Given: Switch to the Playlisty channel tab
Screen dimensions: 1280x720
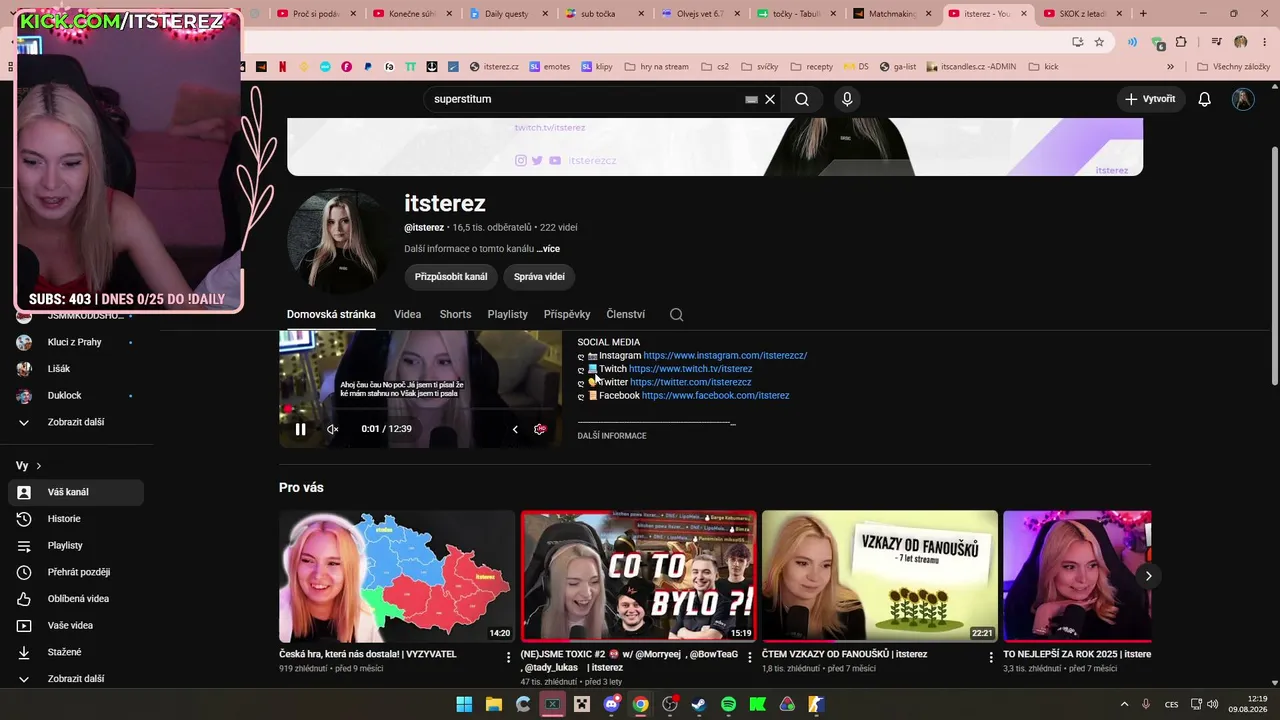Looking at the screenshot, I should pos(507,314).
